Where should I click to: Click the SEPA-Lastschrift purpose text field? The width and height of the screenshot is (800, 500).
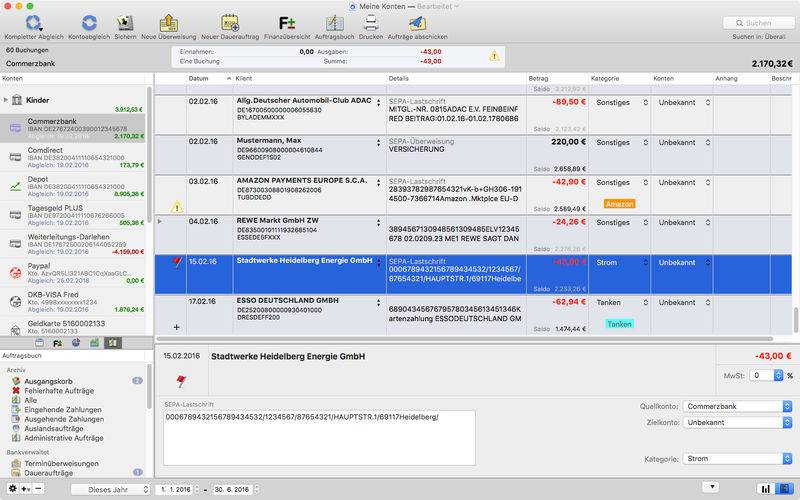point(319,438)
